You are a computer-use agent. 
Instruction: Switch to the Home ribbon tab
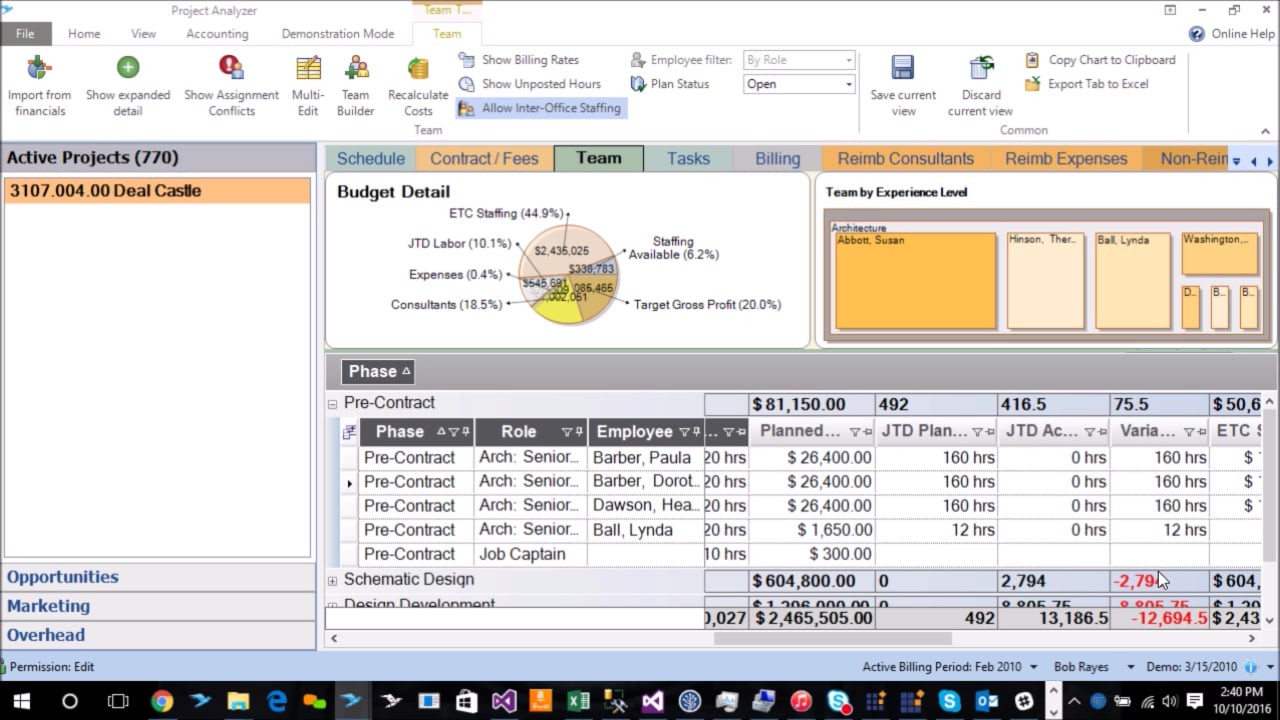(x=84, y=34)
